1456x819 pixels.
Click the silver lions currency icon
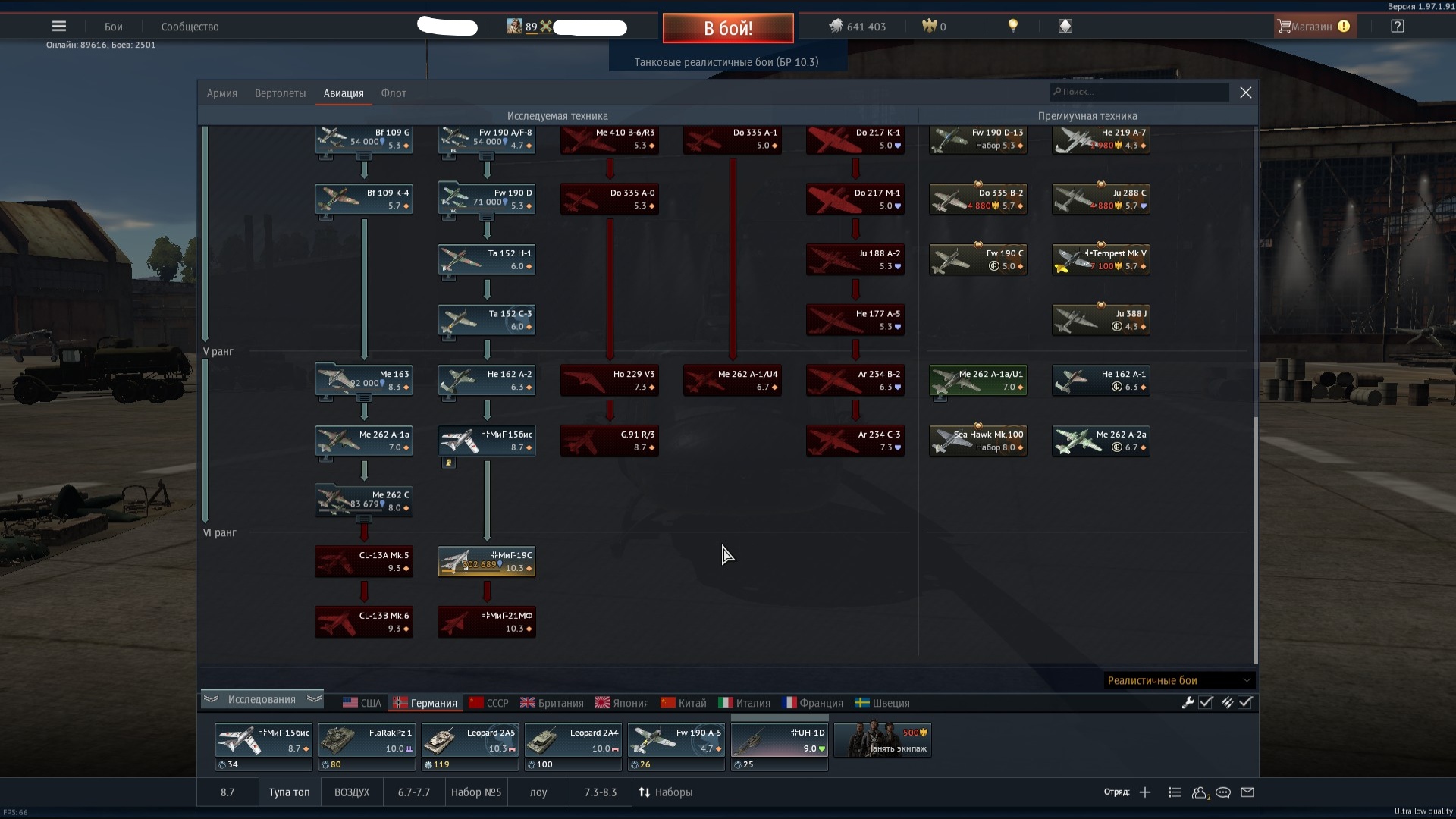pos(836,26)
